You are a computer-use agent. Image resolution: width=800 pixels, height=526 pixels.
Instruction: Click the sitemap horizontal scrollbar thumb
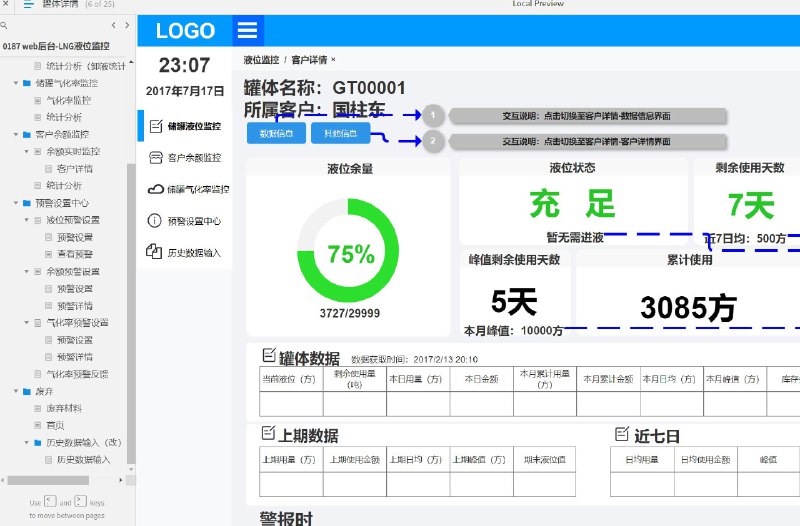pos(48,480)
